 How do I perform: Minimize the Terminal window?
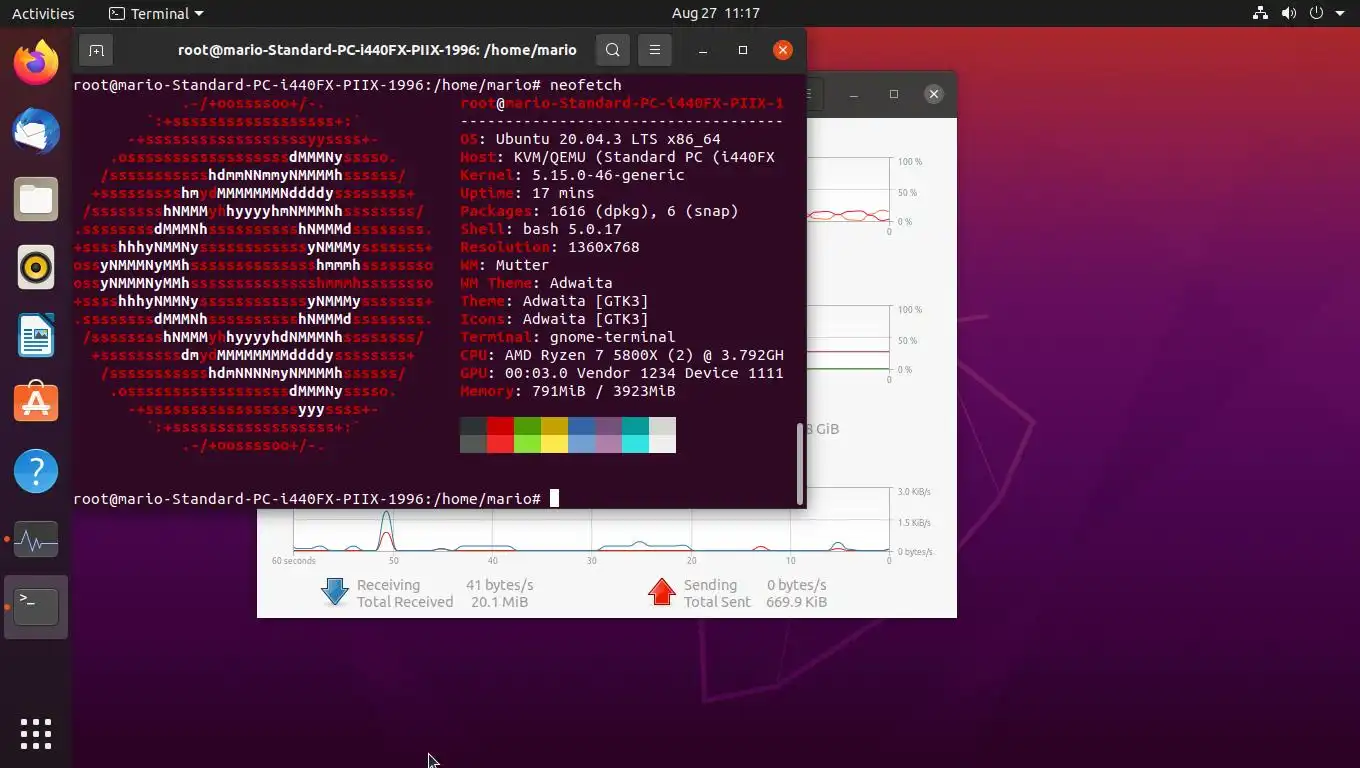tap(703, 50)
